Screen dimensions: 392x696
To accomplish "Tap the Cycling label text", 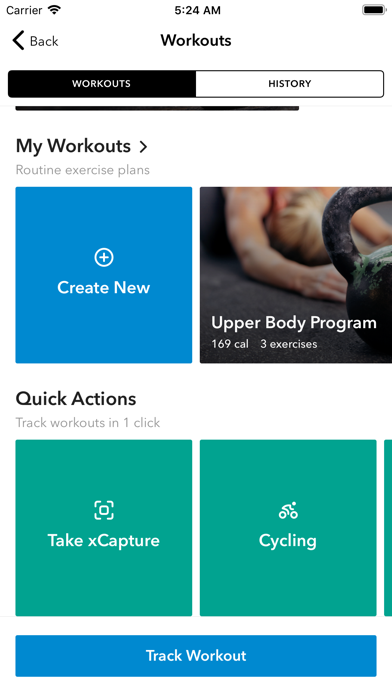I will coord(288,541).
